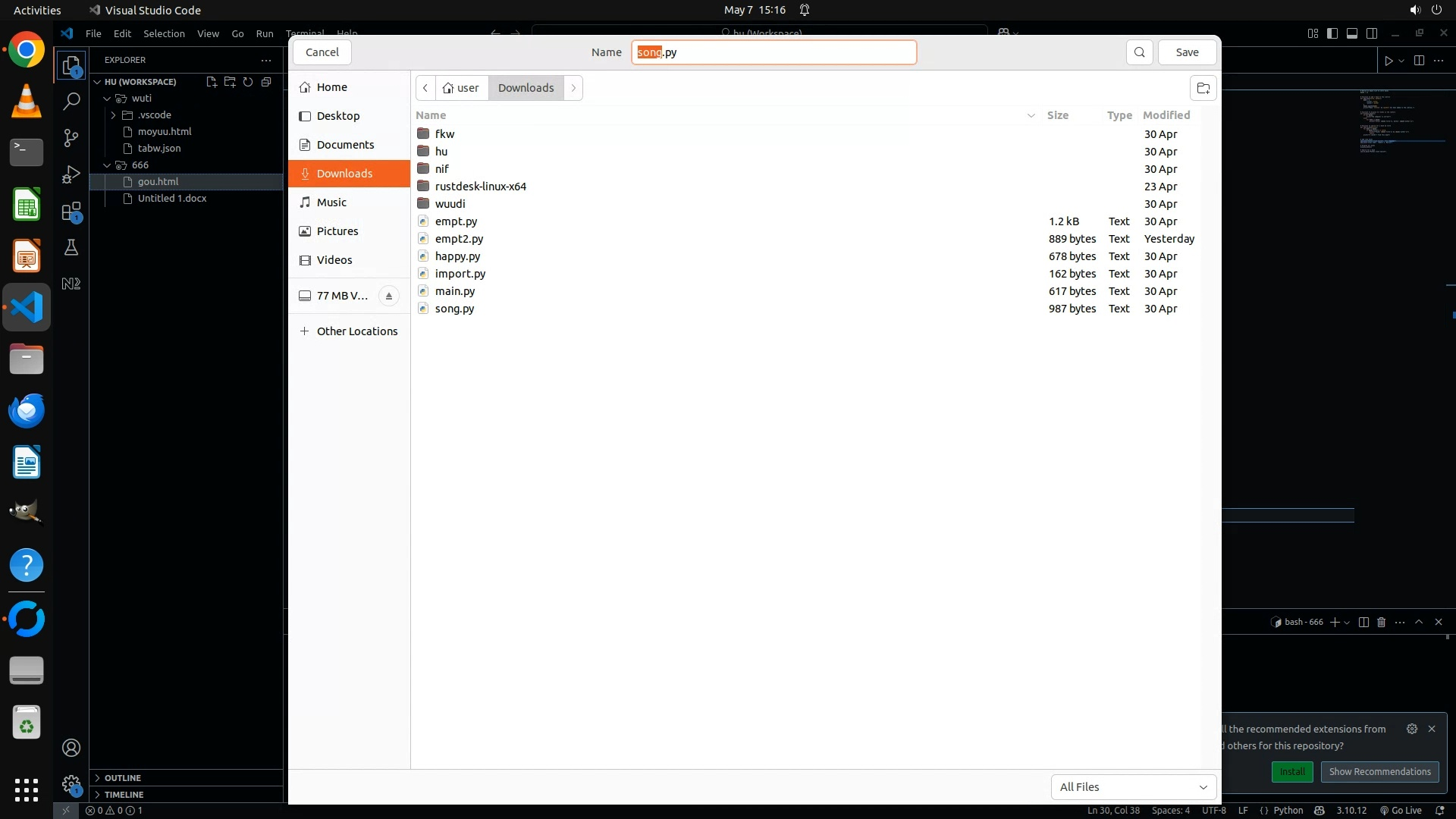The width and height of the screenshot is (1456, 819).
Task: Create new folder in save dialog
Action: [1203, 88]
